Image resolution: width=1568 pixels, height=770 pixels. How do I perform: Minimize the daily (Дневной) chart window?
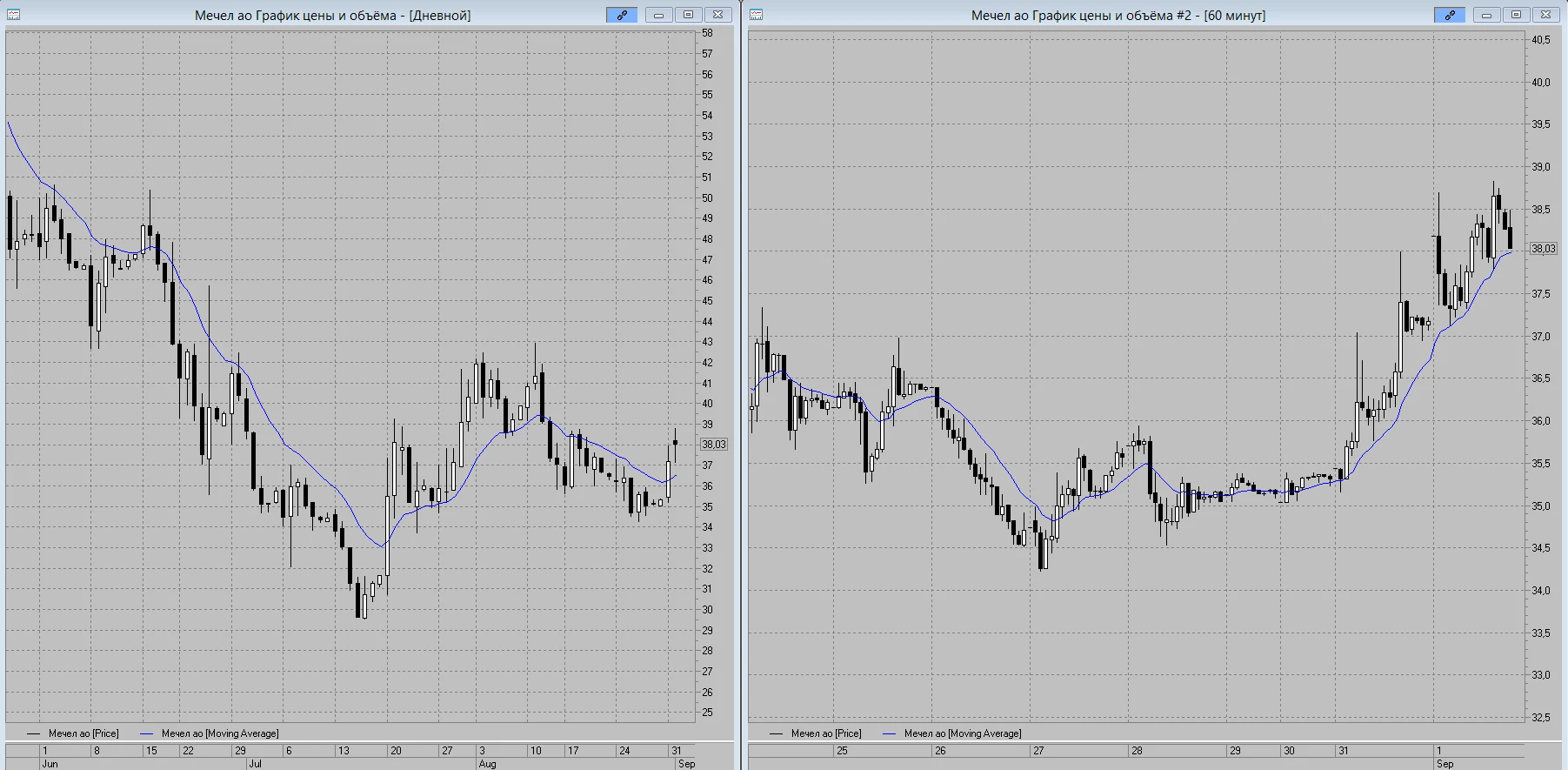coord(658,15)
